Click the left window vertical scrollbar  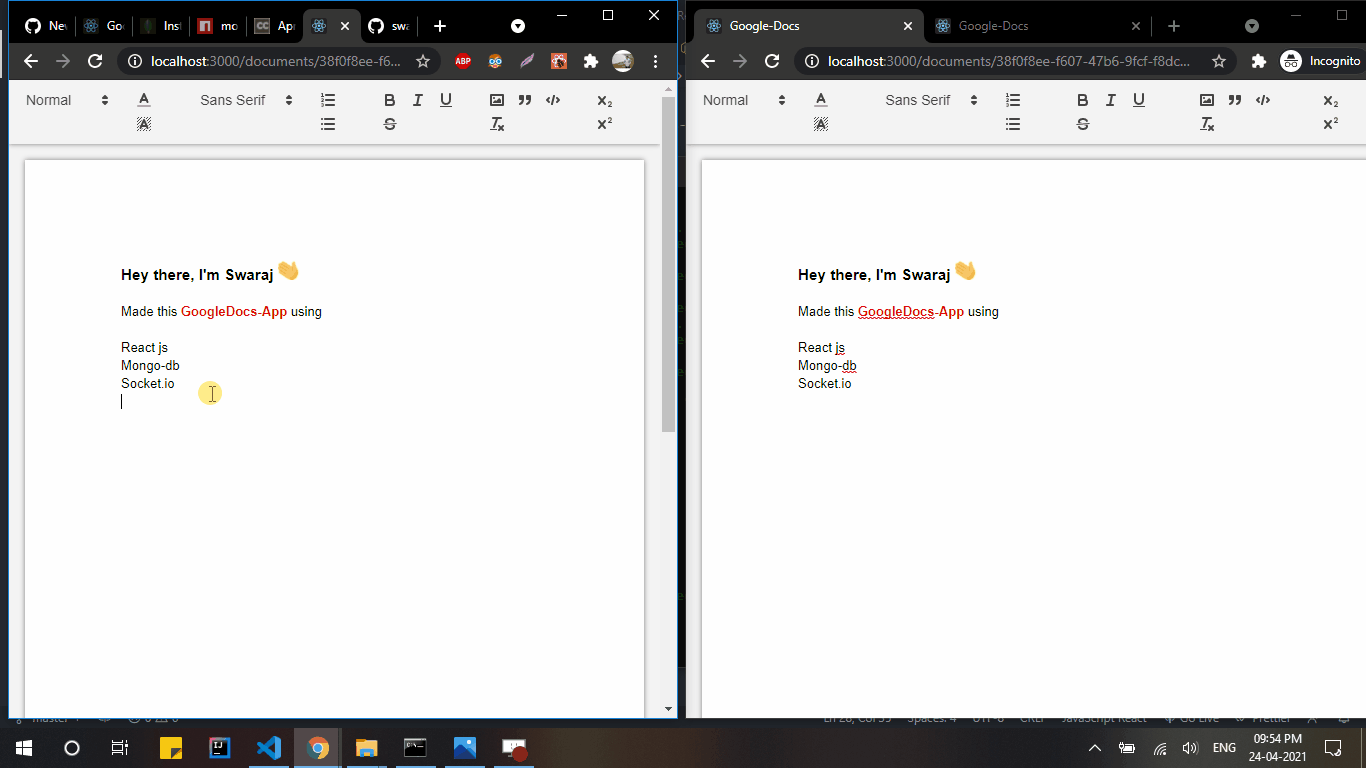point(669,265)
